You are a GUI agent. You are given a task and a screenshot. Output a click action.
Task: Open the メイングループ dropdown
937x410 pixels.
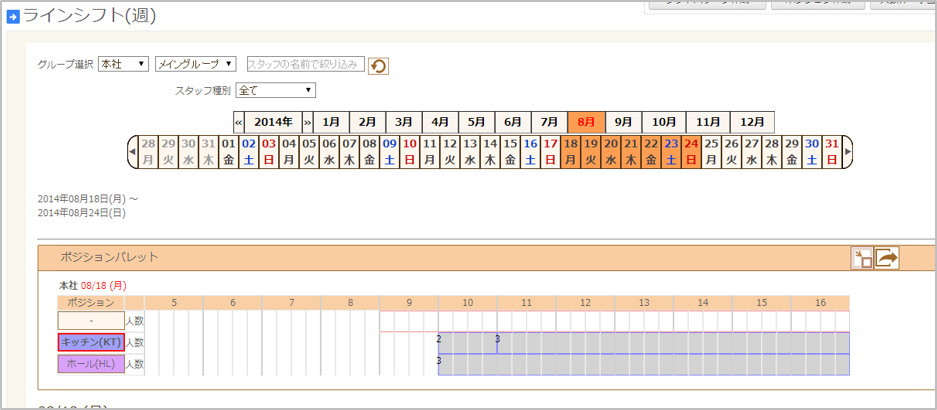[x=196, y=64]
